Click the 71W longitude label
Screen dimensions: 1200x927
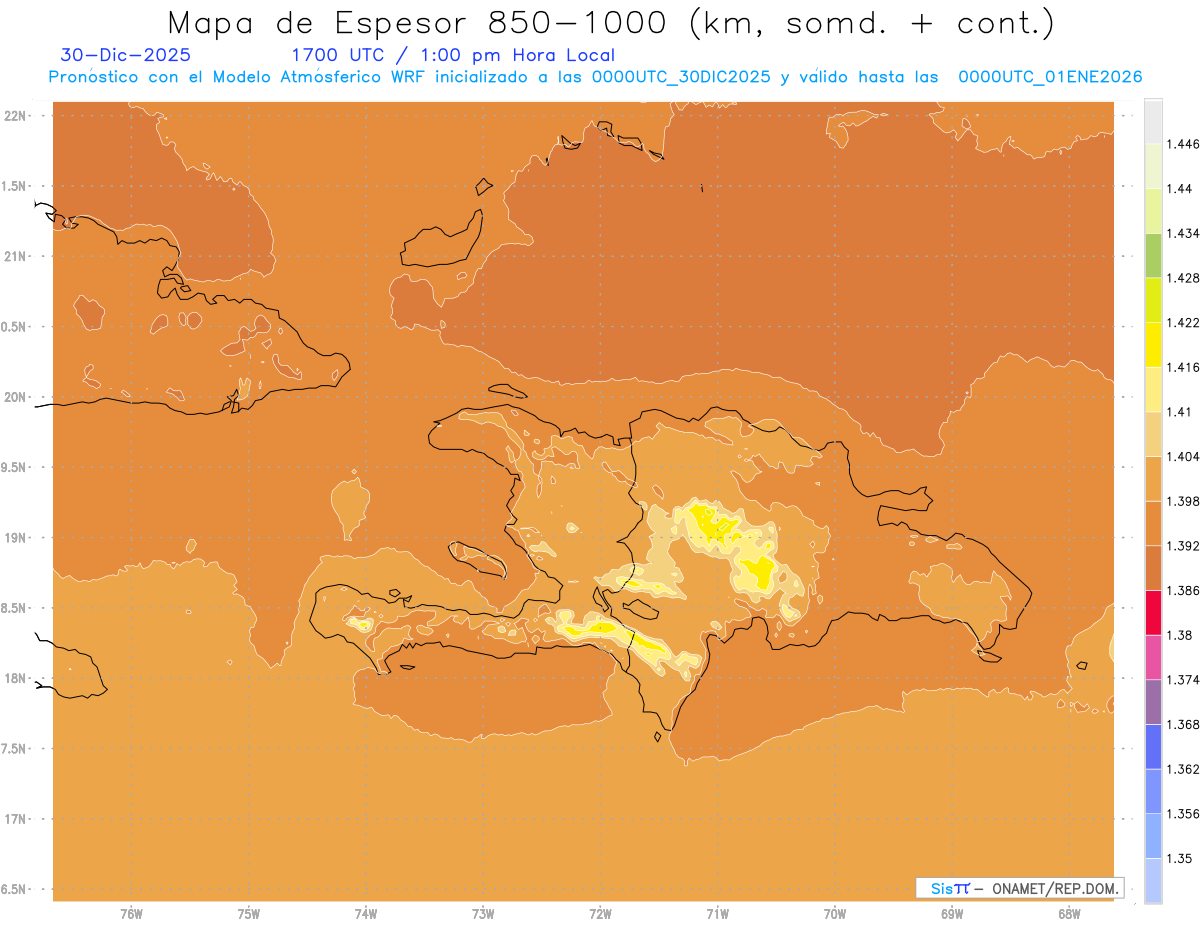click(717, 914)
